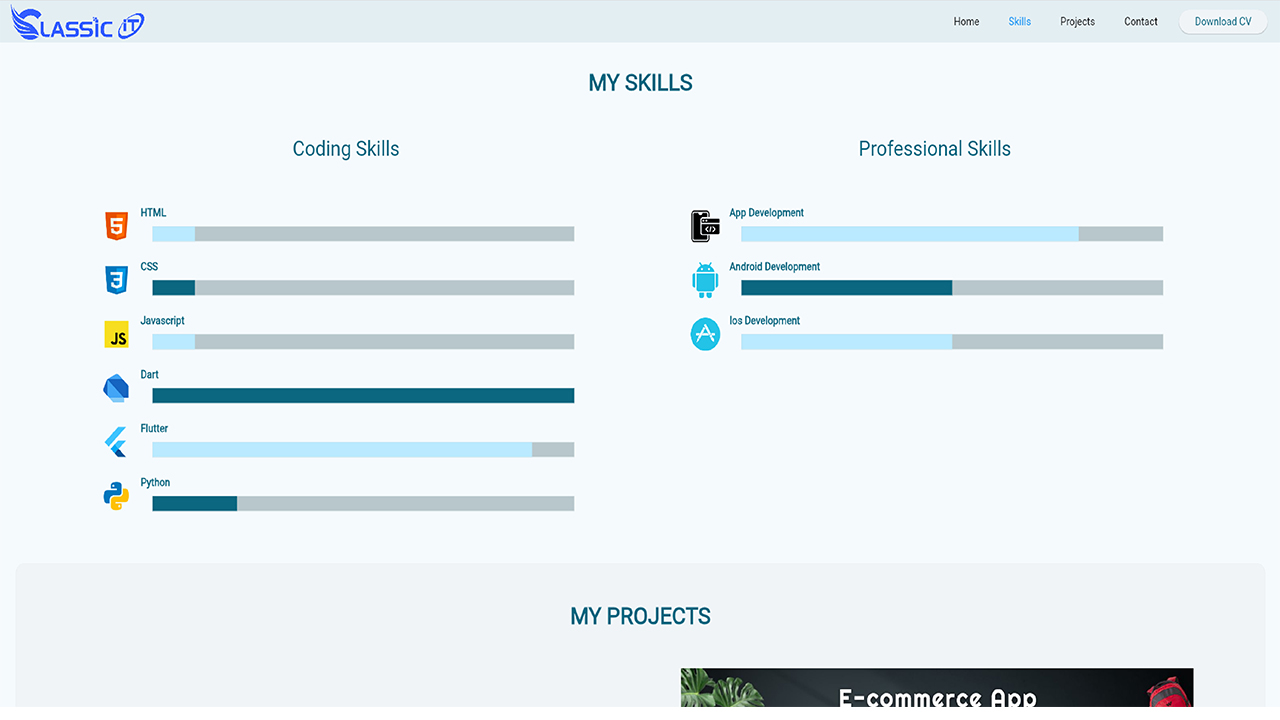Go to Skills nav item
The width and height of the screenshot is (1280, 720).
tap(1020, 21)
